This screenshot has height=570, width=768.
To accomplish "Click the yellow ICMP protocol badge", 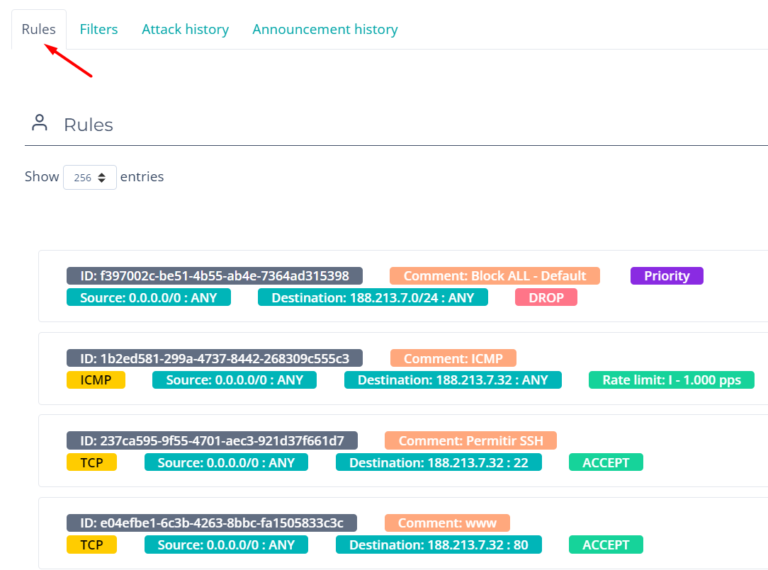I will 96,380.
